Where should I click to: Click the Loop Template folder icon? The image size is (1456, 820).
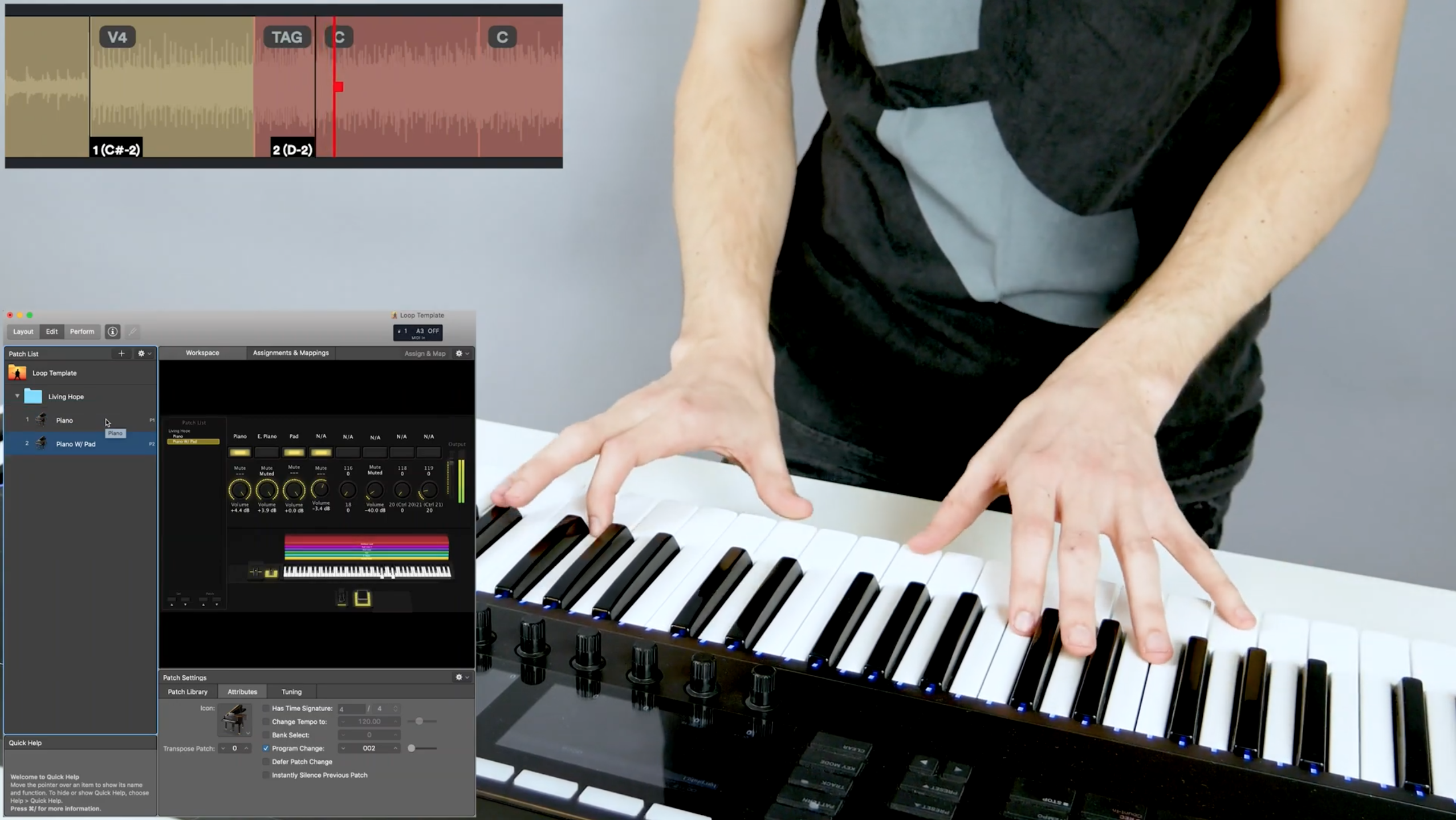tap(17, 372)
